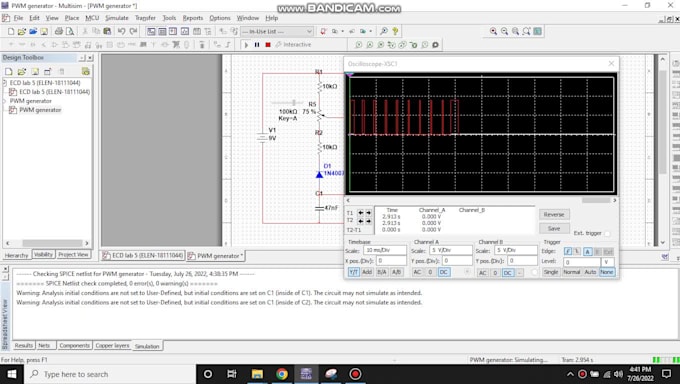Stop the simulation with the red square
The width and height of the screenshot is (680, 384).
[x=268, y=45]
